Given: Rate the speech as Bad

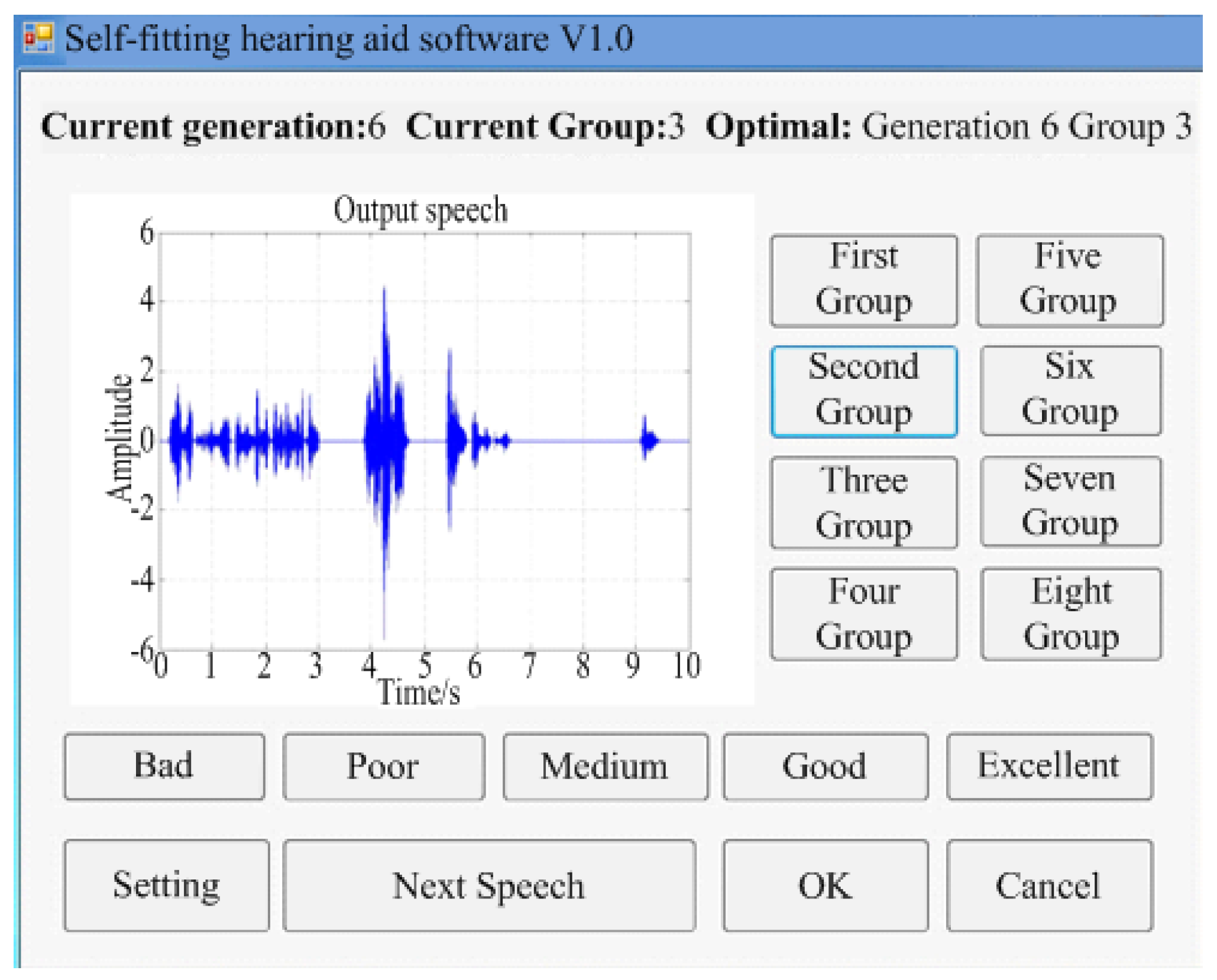Looking at the screenshot, I should click(x=164, y=766).
